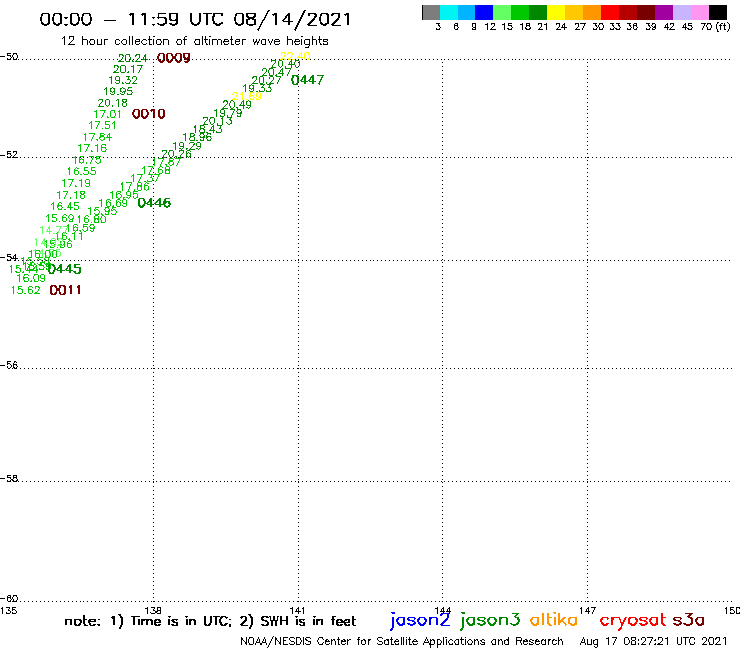Click the wave height value 16.55
Viewport: 740px width, 650px height.
click(x=82, y=171)
